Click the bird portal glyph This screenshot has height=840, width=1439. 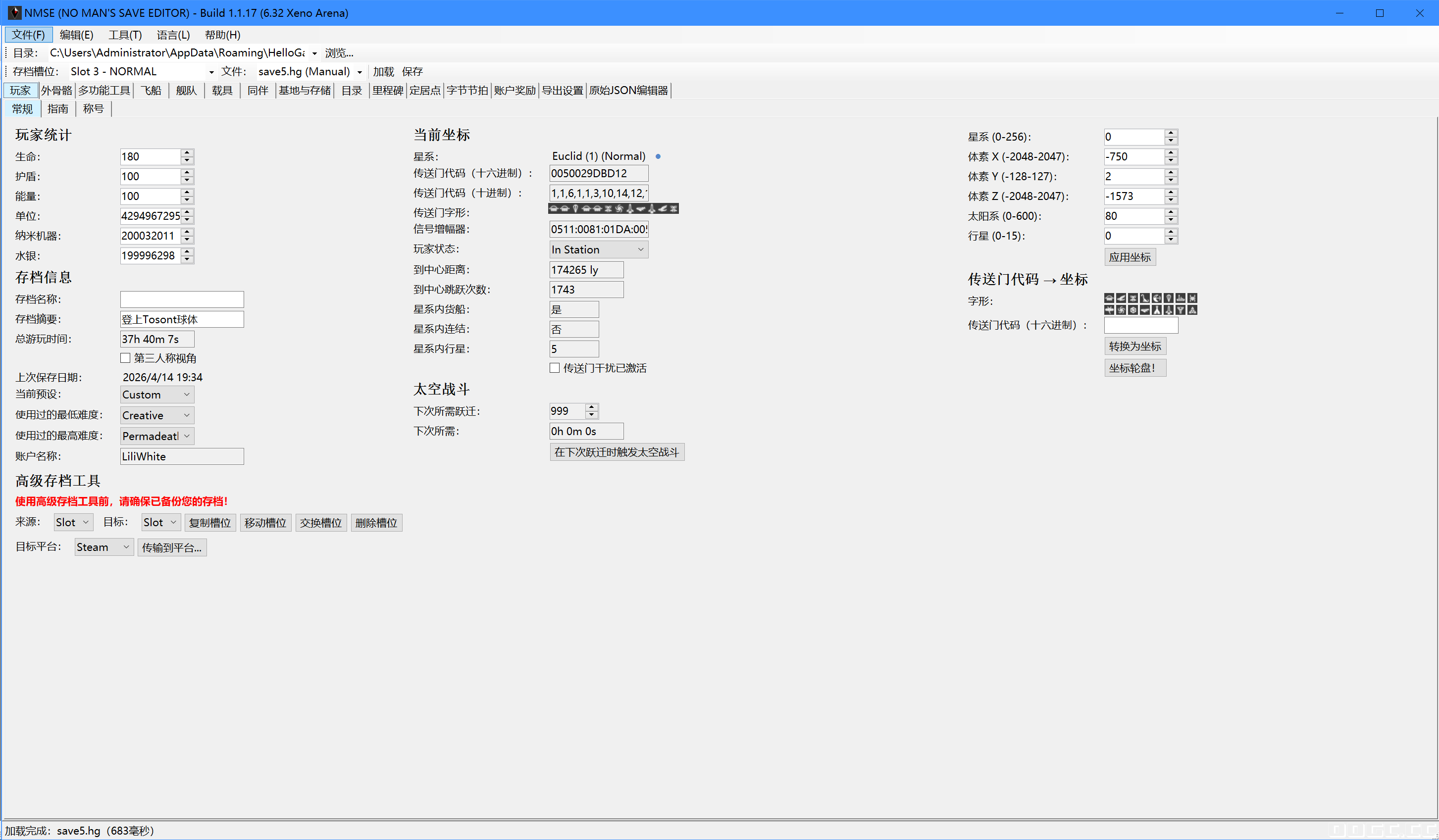[1121, 298]
